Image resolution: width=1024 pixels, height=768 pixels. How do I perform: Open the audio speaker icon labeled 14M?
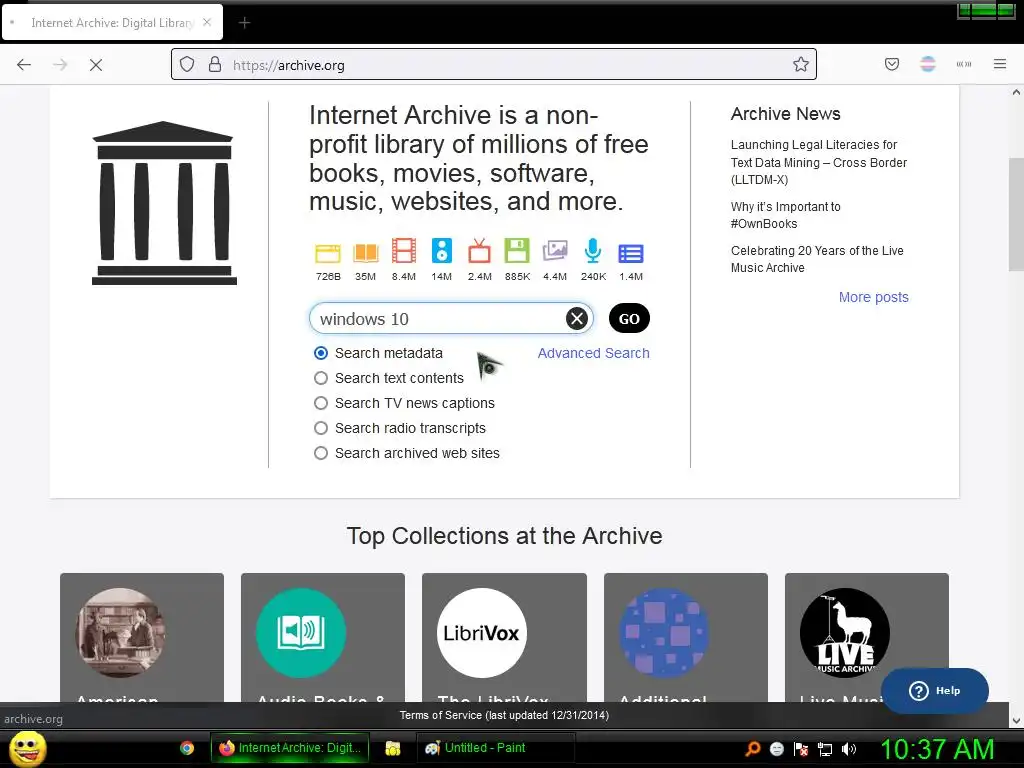pyautogui.click(x=441, y=251)
